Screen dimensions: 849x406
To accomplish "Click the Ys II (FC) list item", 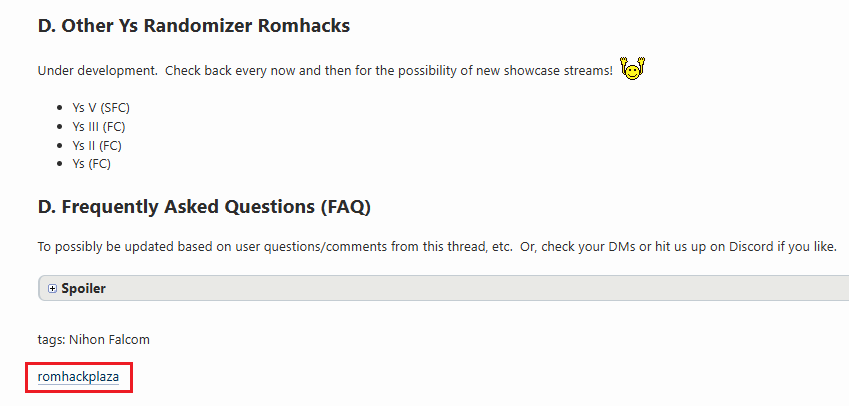I will [x=96, y=145].
